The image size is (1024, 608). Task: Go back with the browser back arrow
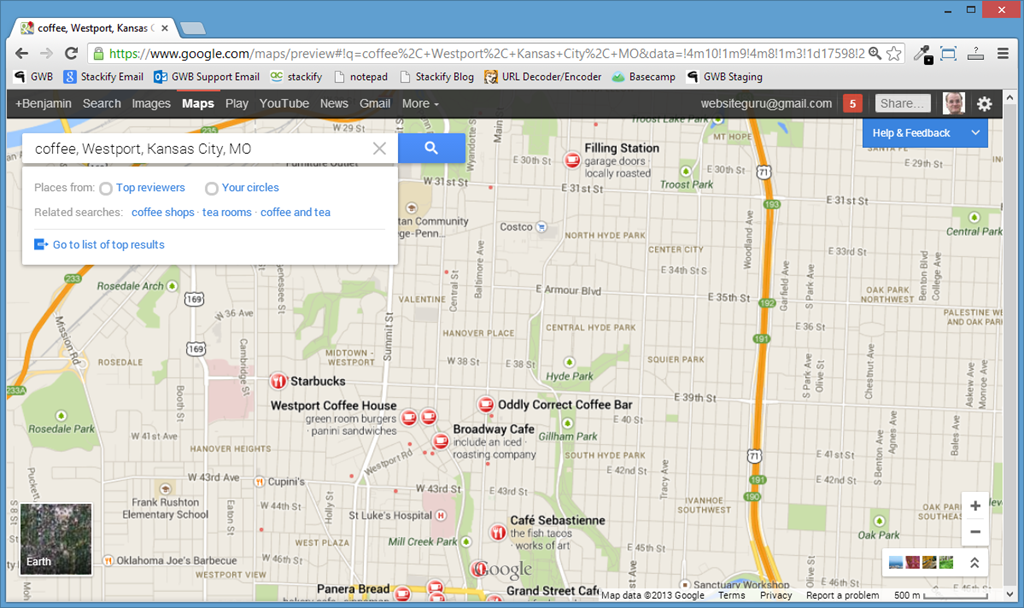(x=22, y=54)
